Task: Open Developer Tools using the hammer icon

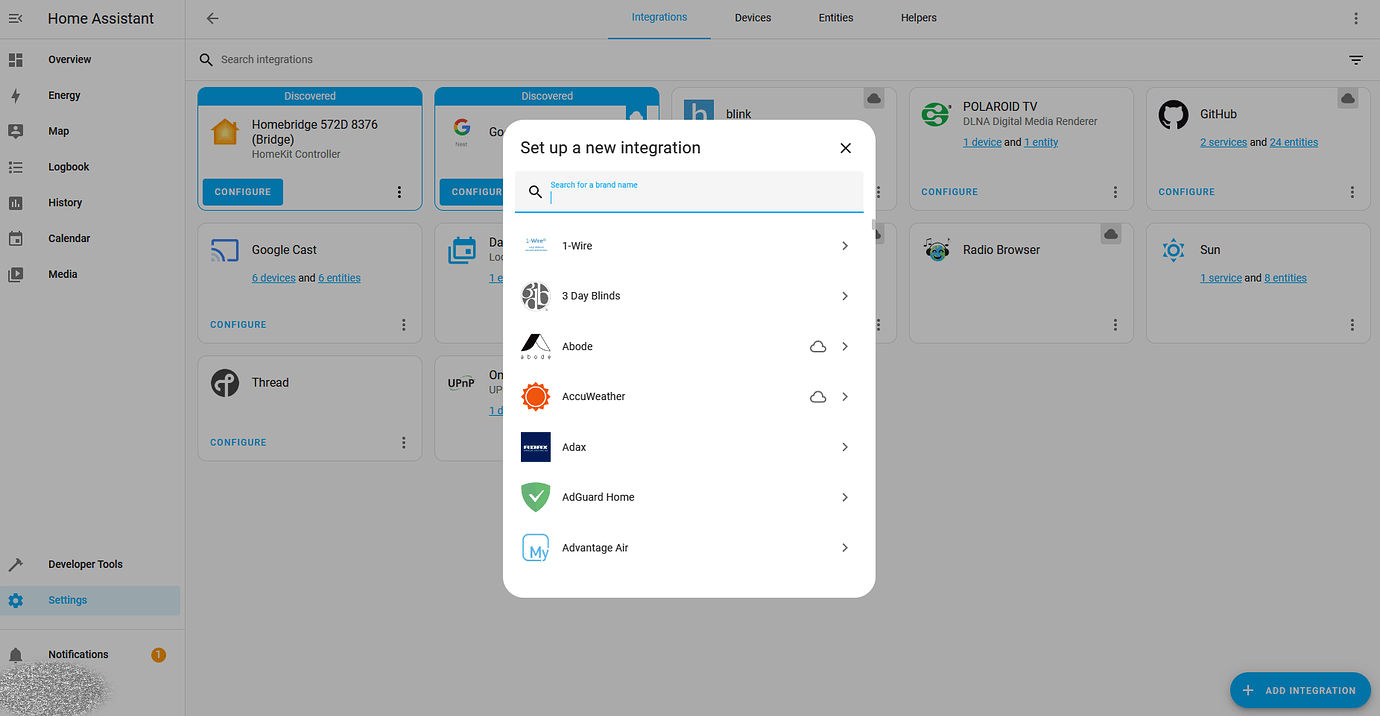Action: (16, 563)
